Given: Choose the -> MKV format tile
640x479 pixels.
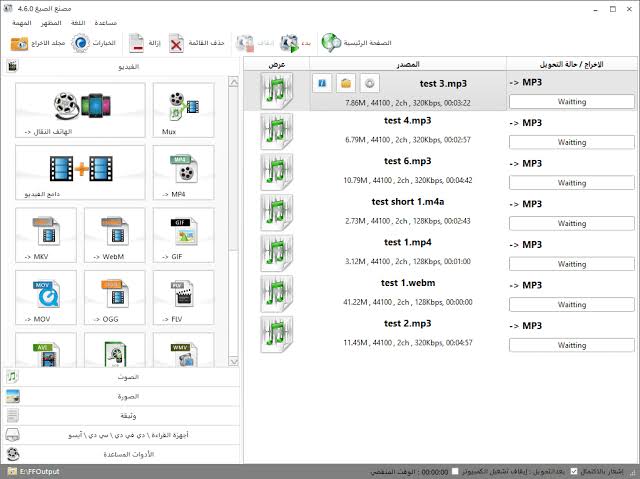Looking at the screenshot, I should click(46, 235).
